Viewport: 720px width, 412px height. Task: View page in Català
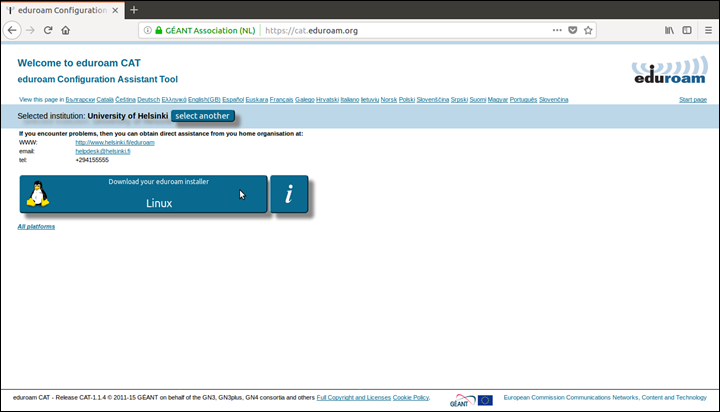click(x=105, y=100)
